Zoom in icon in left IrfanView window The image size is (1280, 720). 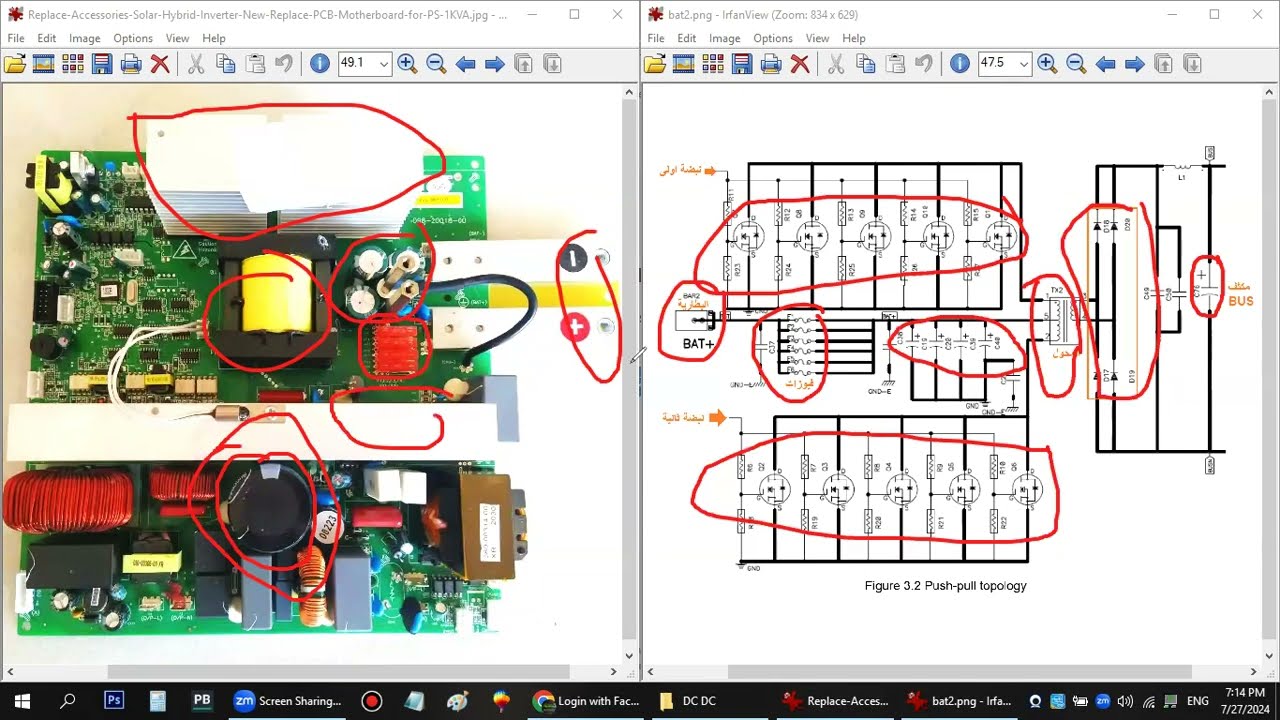407,64
